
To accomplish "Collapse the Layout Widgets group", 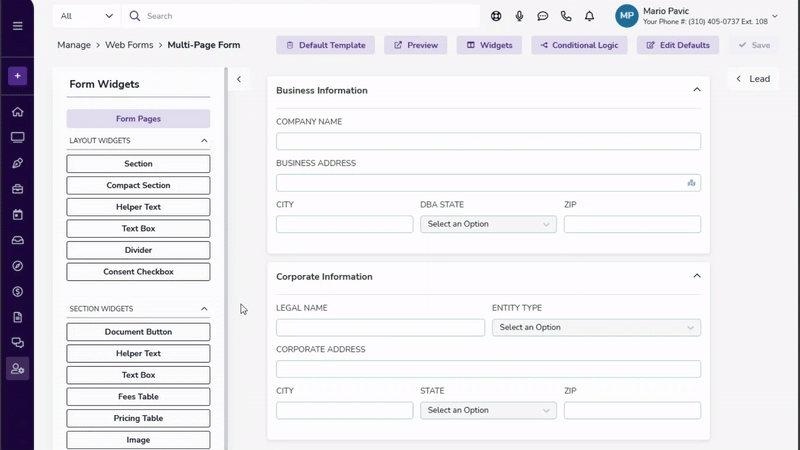I will click(204, 141).
